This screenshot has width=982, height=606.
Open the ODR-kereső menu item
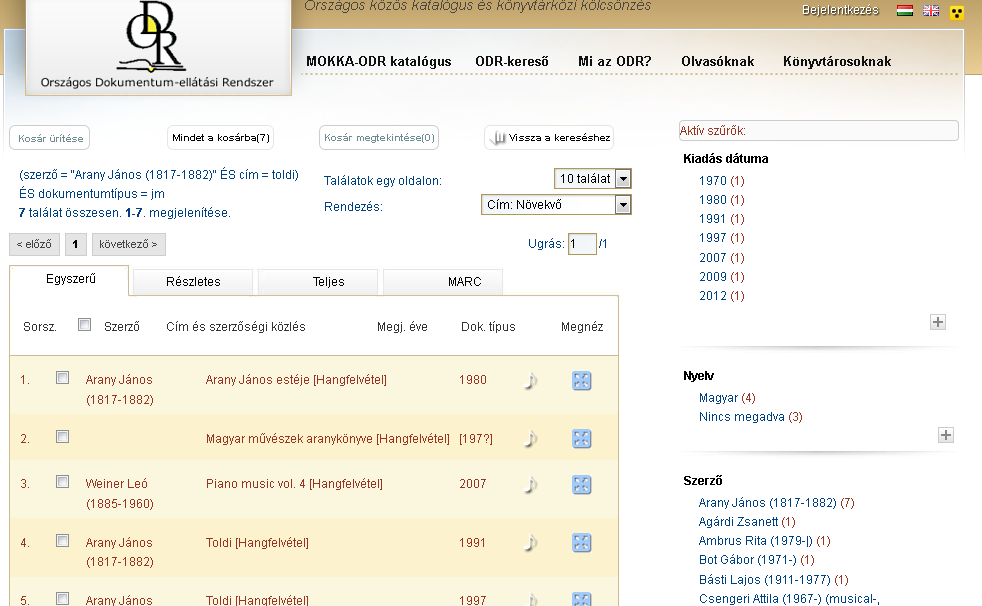512,61
